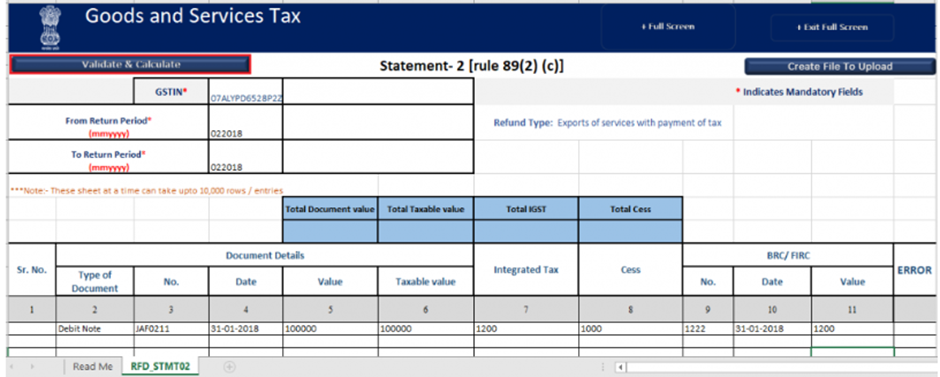Select Integrated Tax value 1200 cell
The image size is (940, 377).
[x=526, y=329]
